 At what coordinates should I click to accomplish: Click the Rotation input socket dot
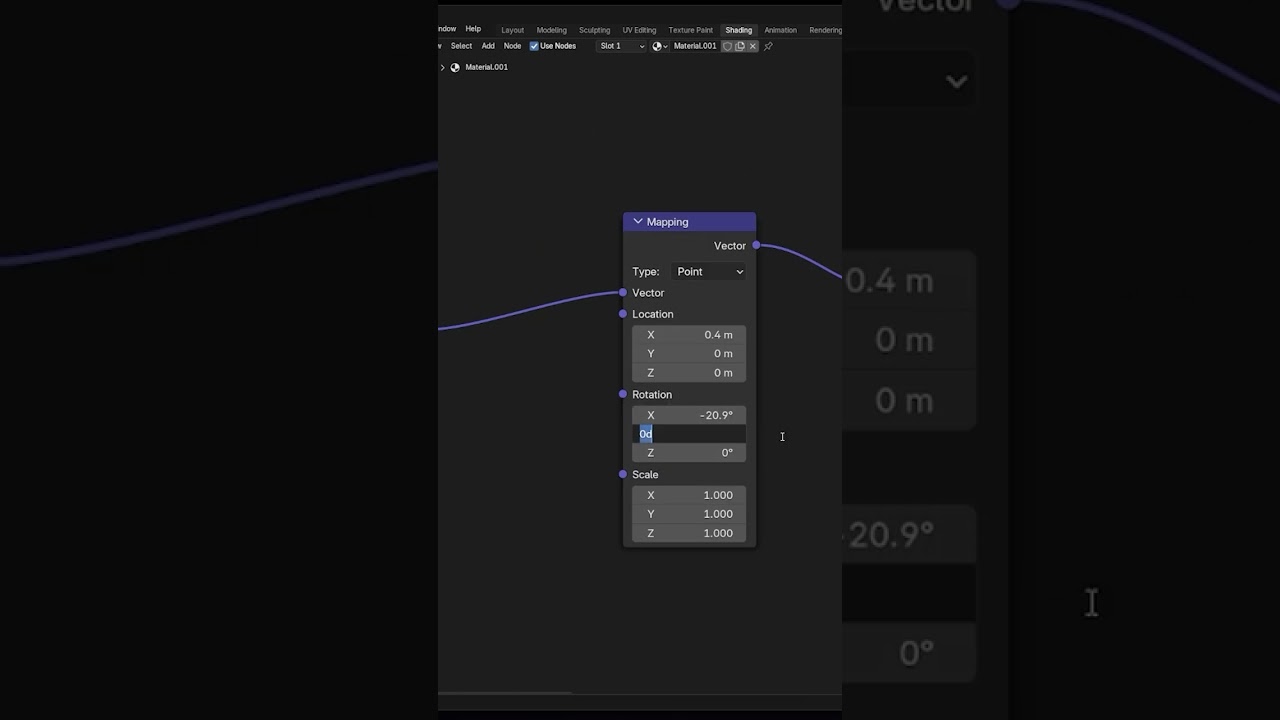623,394
